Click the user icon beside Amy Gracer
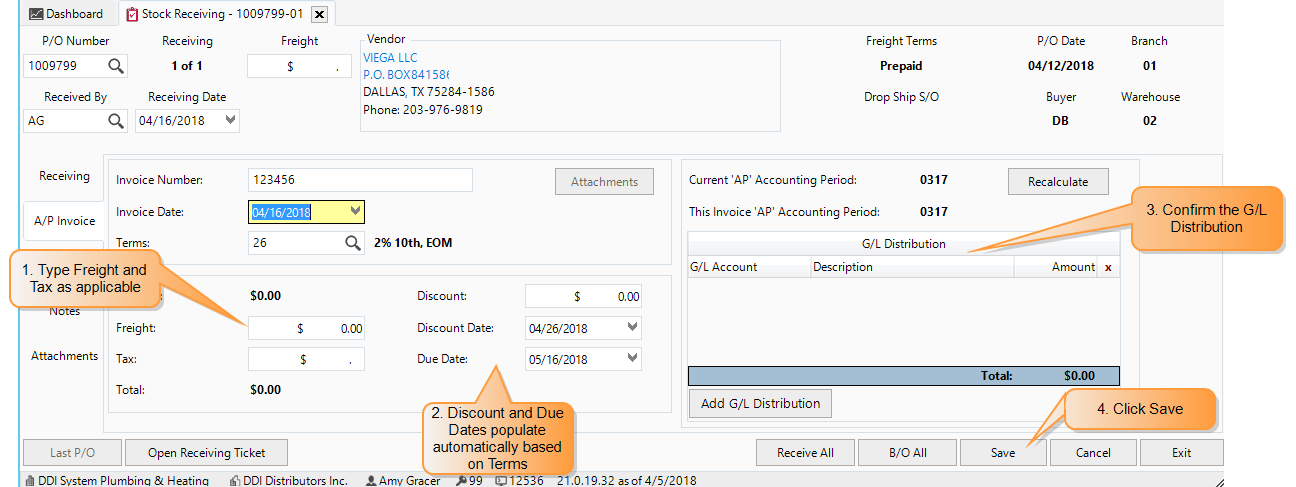1296x487 pixels. [372, 481]
